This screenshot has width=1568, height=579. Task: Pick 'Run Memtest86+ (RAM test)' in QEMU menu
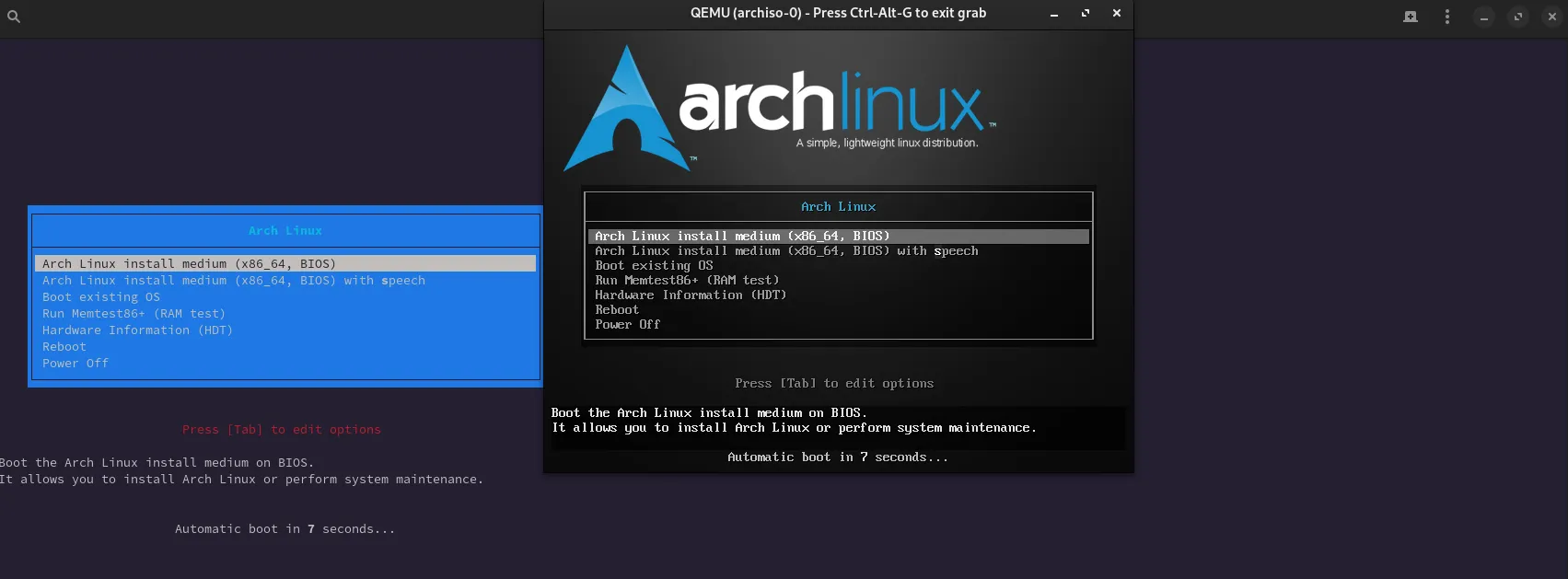687,280
